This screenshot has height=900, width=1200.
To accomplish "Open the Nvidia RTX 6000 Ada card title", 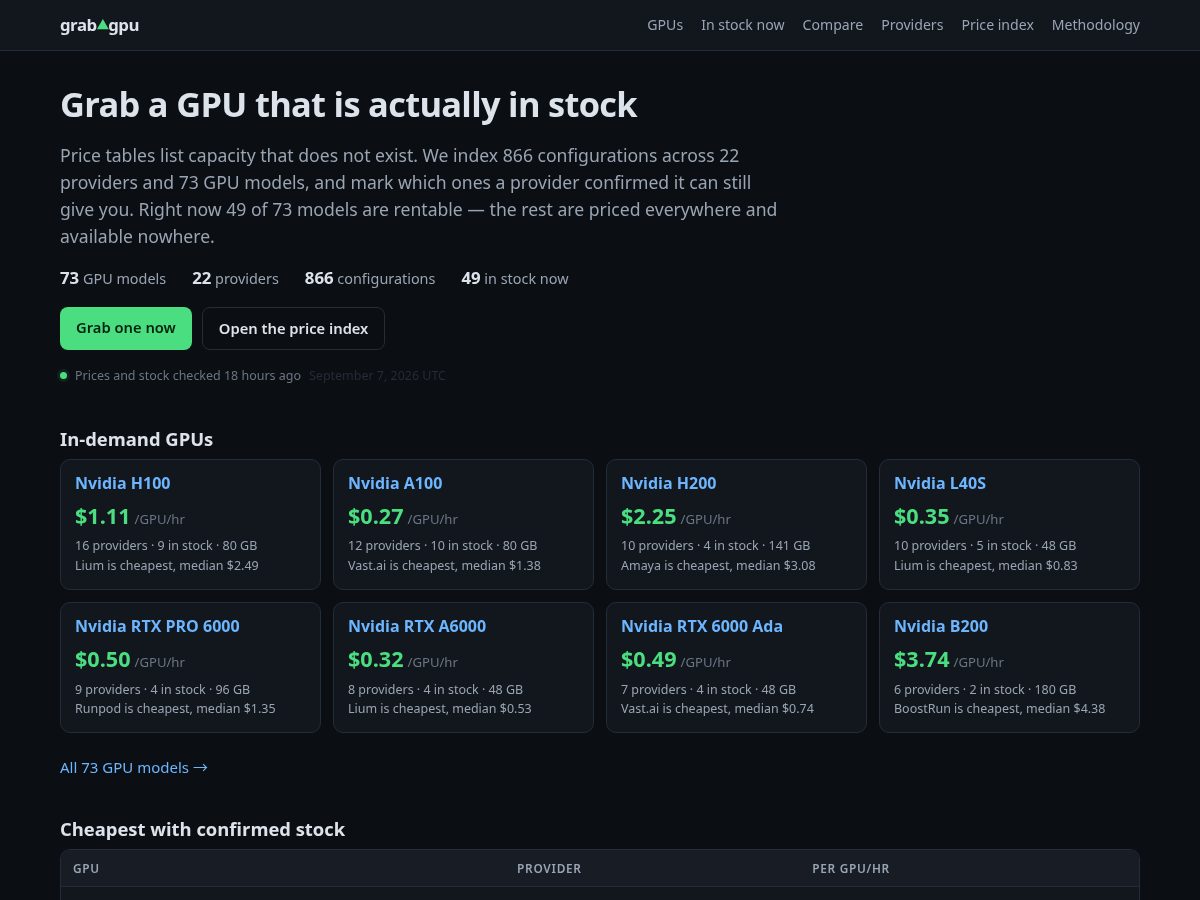I will coord(702,626).
